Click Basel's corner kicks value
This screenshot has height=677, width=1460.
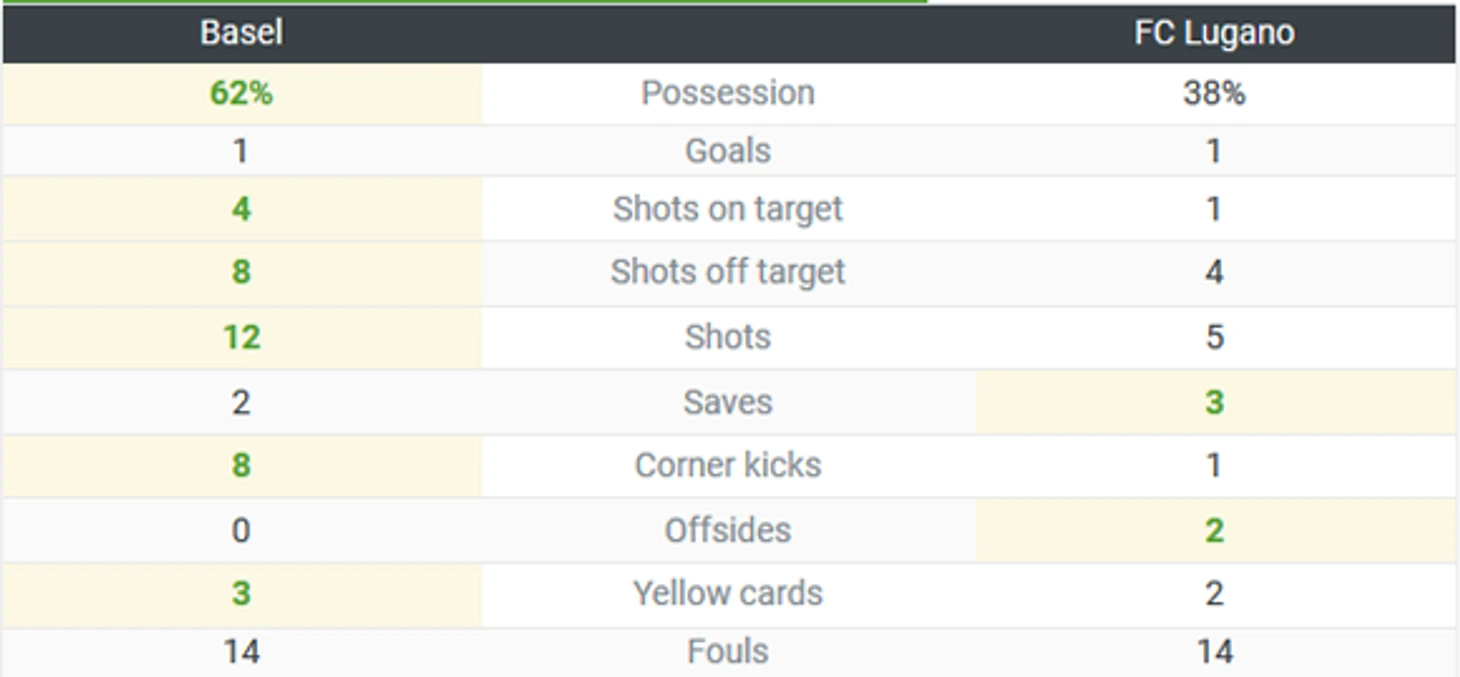pos(241,465)
